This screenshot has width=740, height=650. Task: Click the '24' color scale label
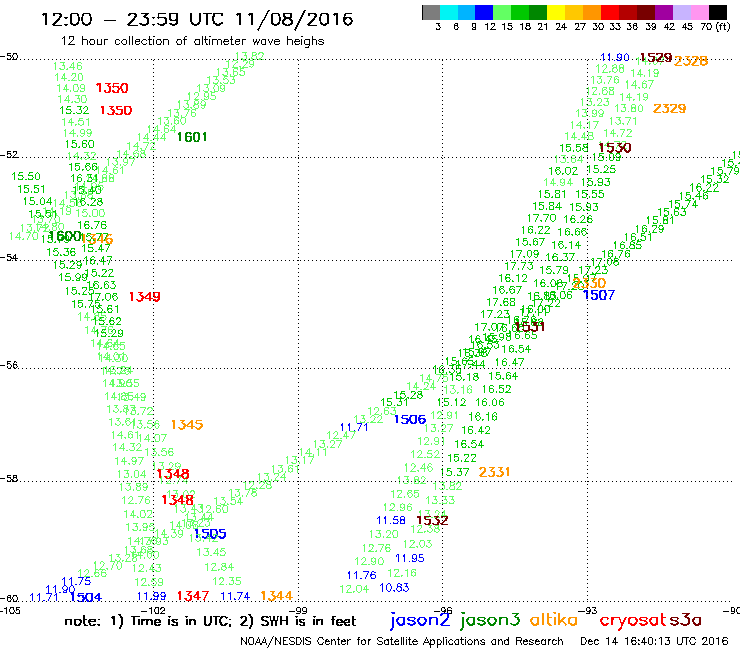click(x=561, y=27)
